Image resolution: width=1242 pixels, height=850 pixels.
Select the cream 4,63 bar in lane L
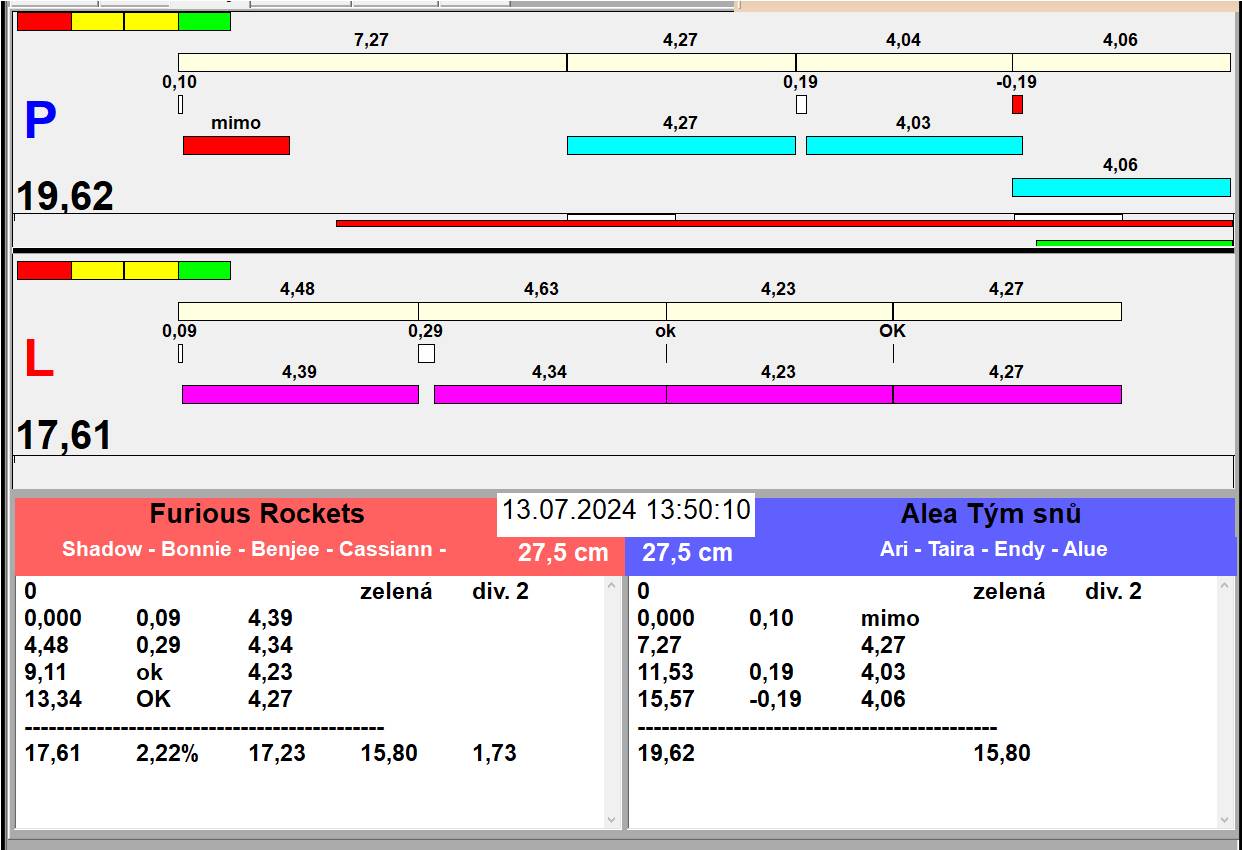pos(542,311)
